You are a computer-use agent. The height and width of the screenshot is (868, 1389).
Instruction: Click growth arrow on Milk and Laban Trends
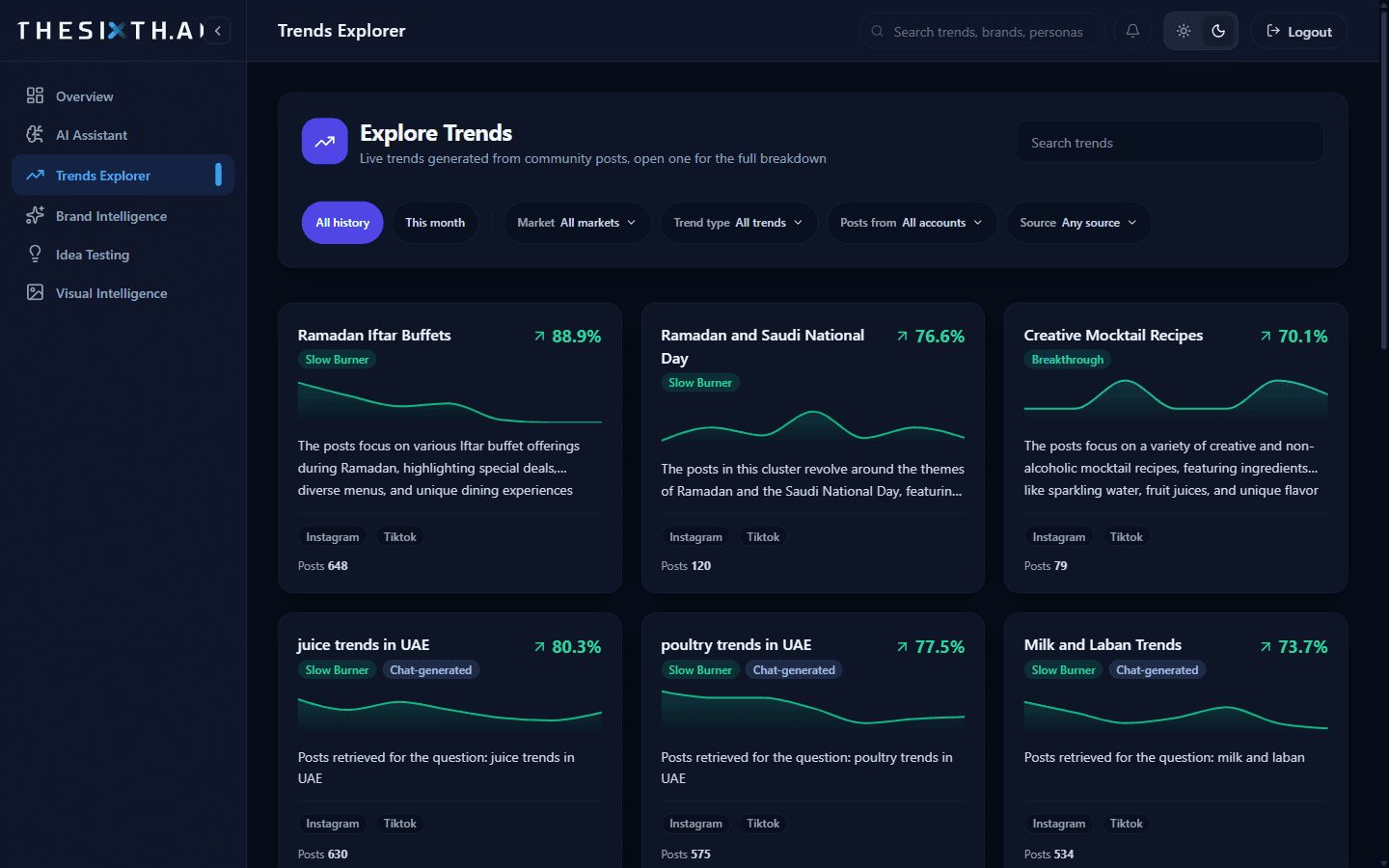[x=1266, y=646]
